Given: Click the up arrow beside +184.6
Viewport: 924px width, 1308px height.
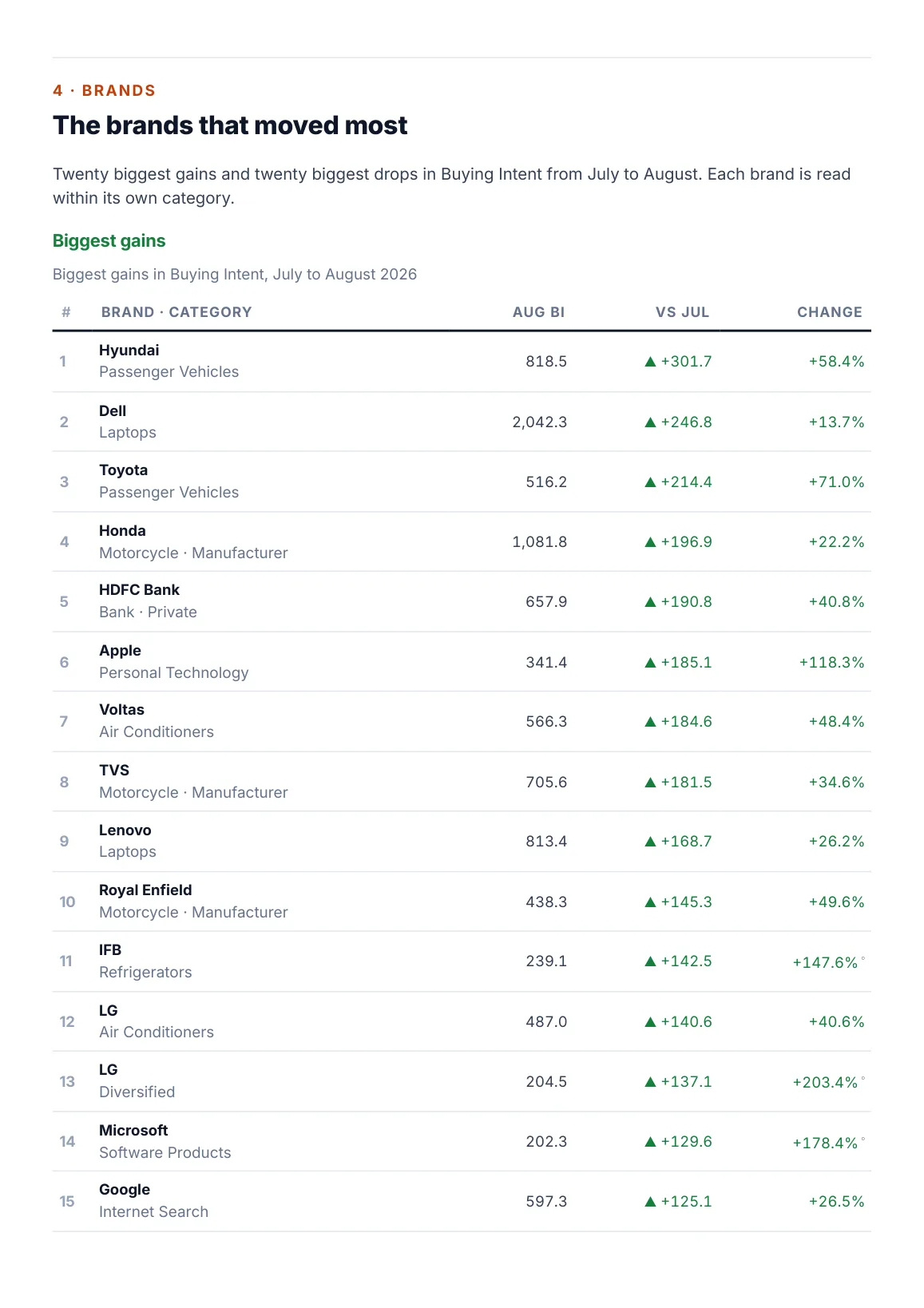Looking at the screenshot, I should tap(650, 722).
